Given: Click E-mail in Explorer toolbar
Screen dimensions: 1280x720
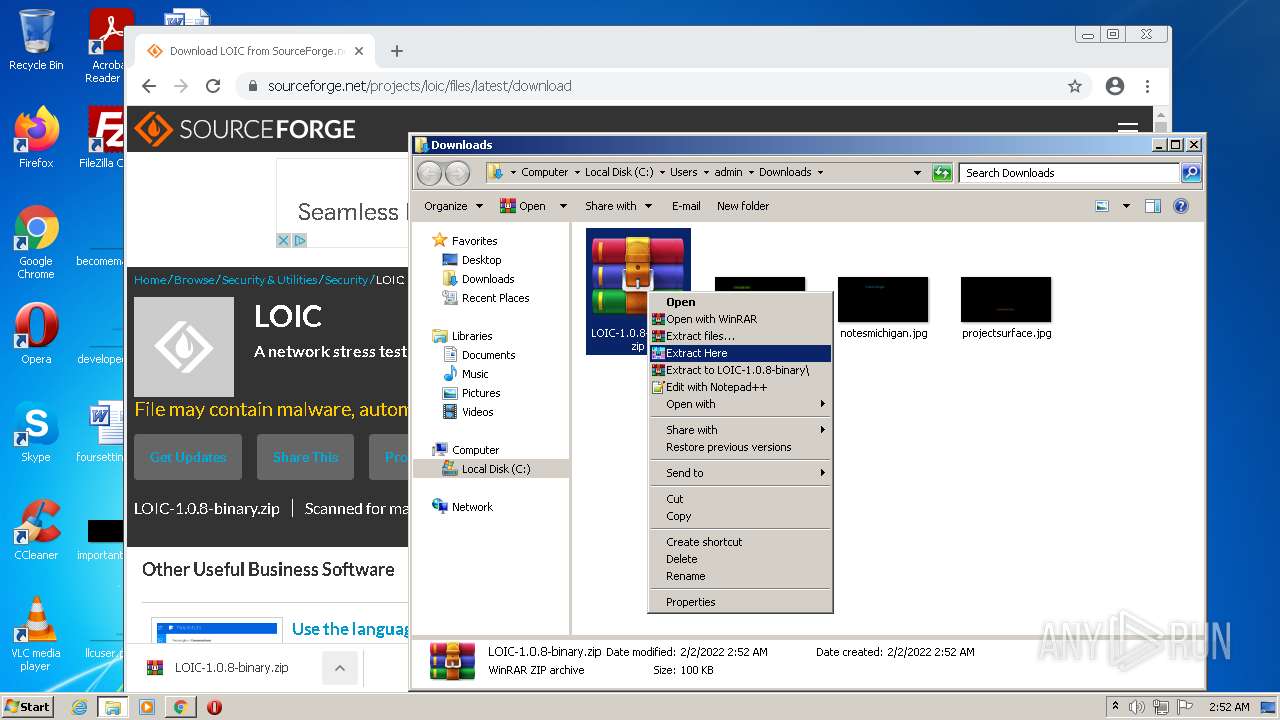Looking at the screenshot, I should point(686,206).
